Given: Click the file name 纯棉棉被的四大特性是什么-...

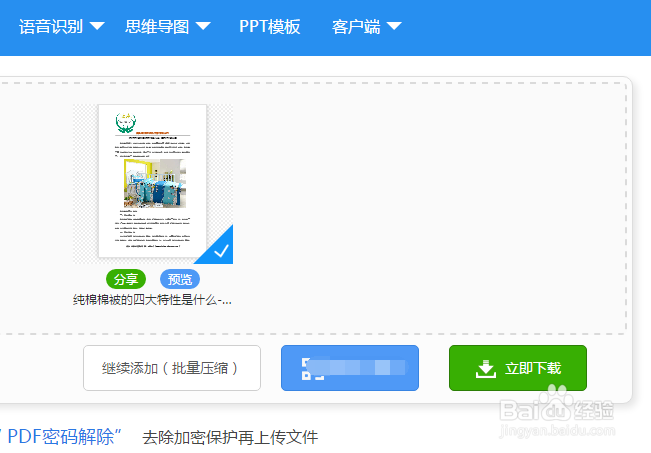Looking at the screenshot, I should 152,300.
